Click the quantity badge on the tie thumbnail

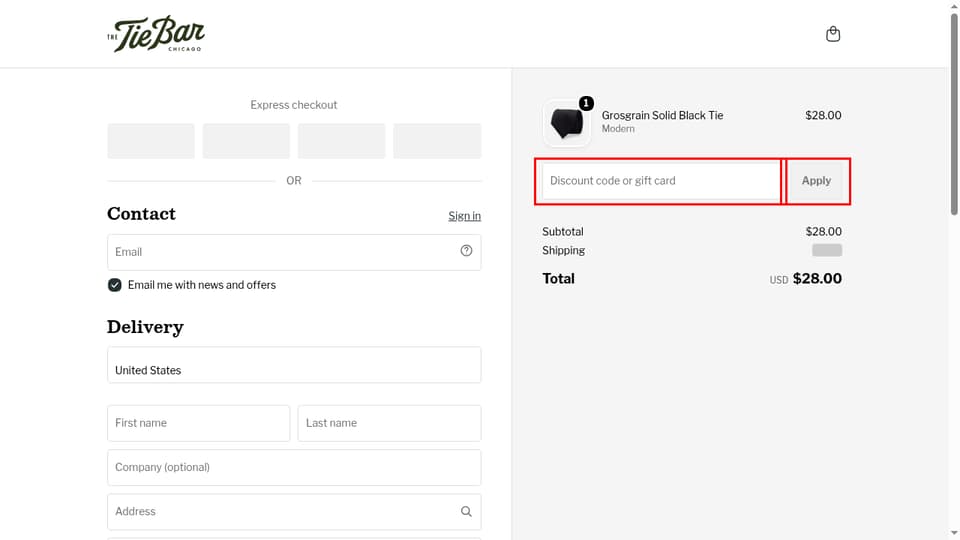[586, 103]
